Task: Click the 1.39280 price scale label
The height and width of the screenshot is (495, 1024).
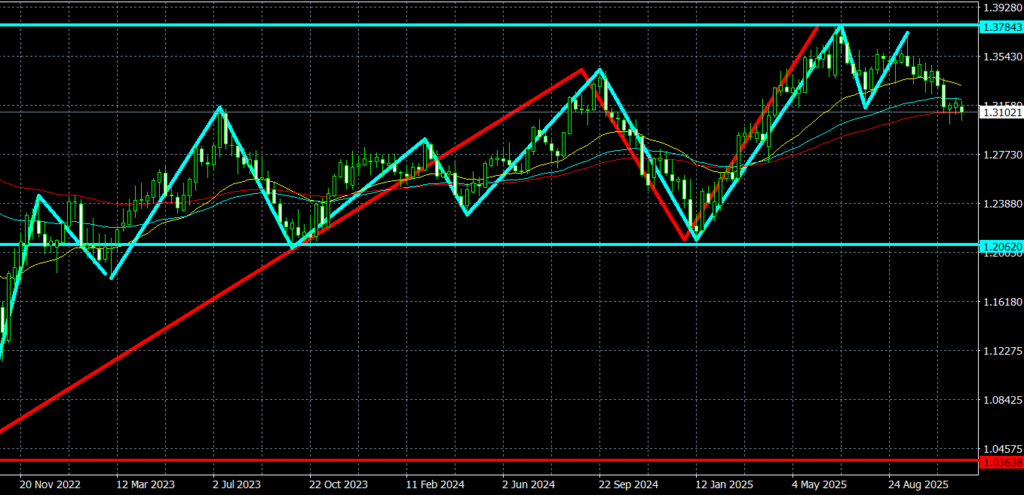Action: [x=1000, y=8]
